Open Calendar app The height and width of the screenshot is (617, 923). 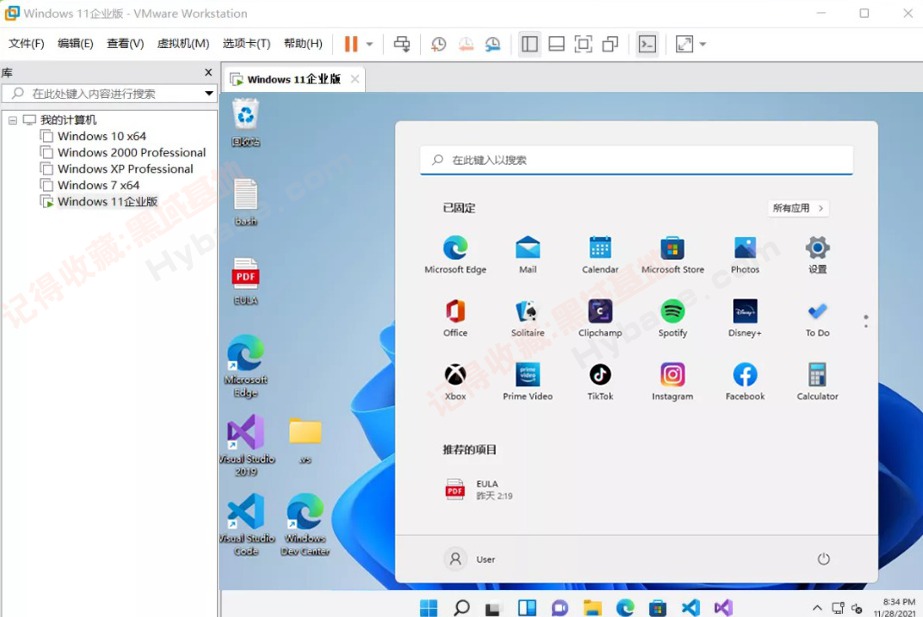(600, 254)
